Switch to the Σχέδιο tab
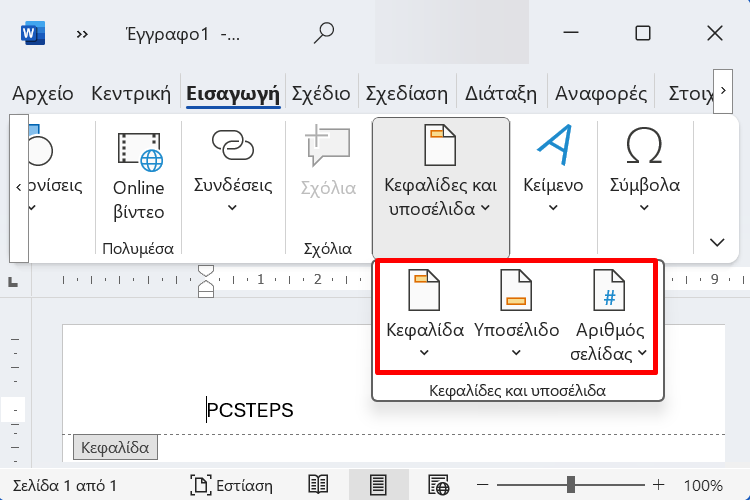Image resolution: width=750 pixels, height=500 pixels. point(321,93)
